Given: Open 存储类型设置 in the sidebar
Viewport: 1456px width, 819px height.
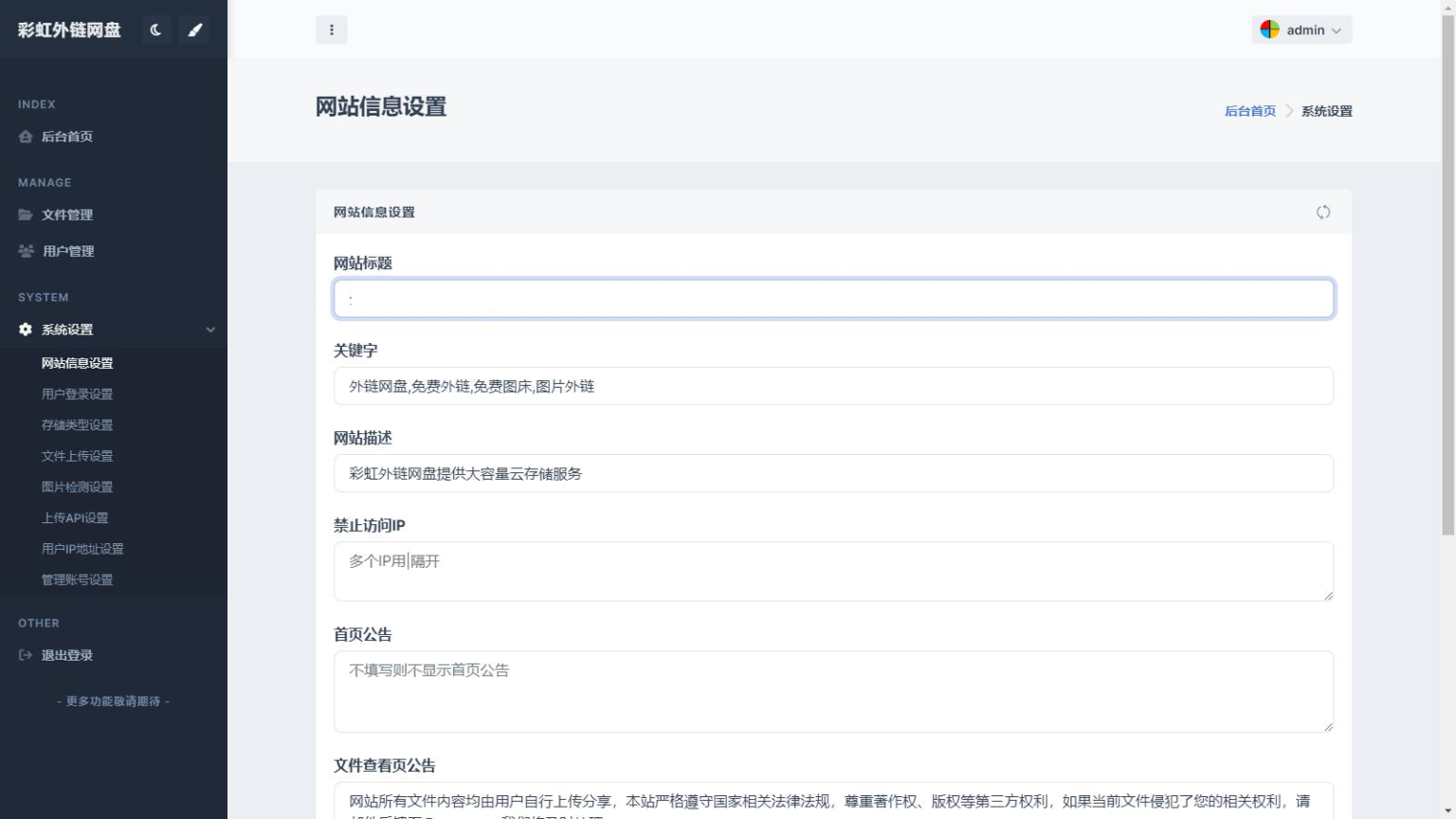Looking at the screenshot, I should pyautogui.click(x=77, y=426).
